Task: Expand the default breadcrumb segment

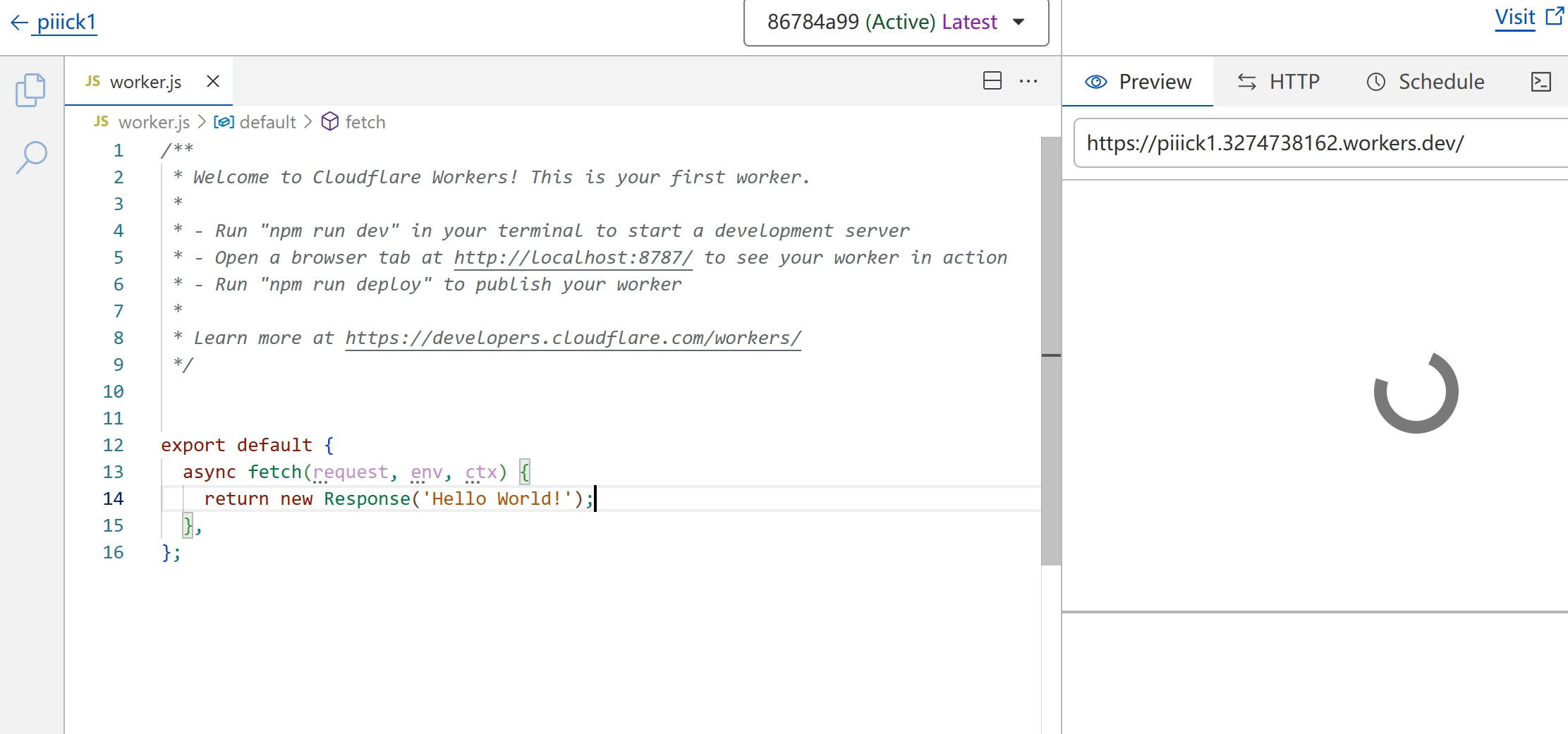Action: click(x=267, y=122)
